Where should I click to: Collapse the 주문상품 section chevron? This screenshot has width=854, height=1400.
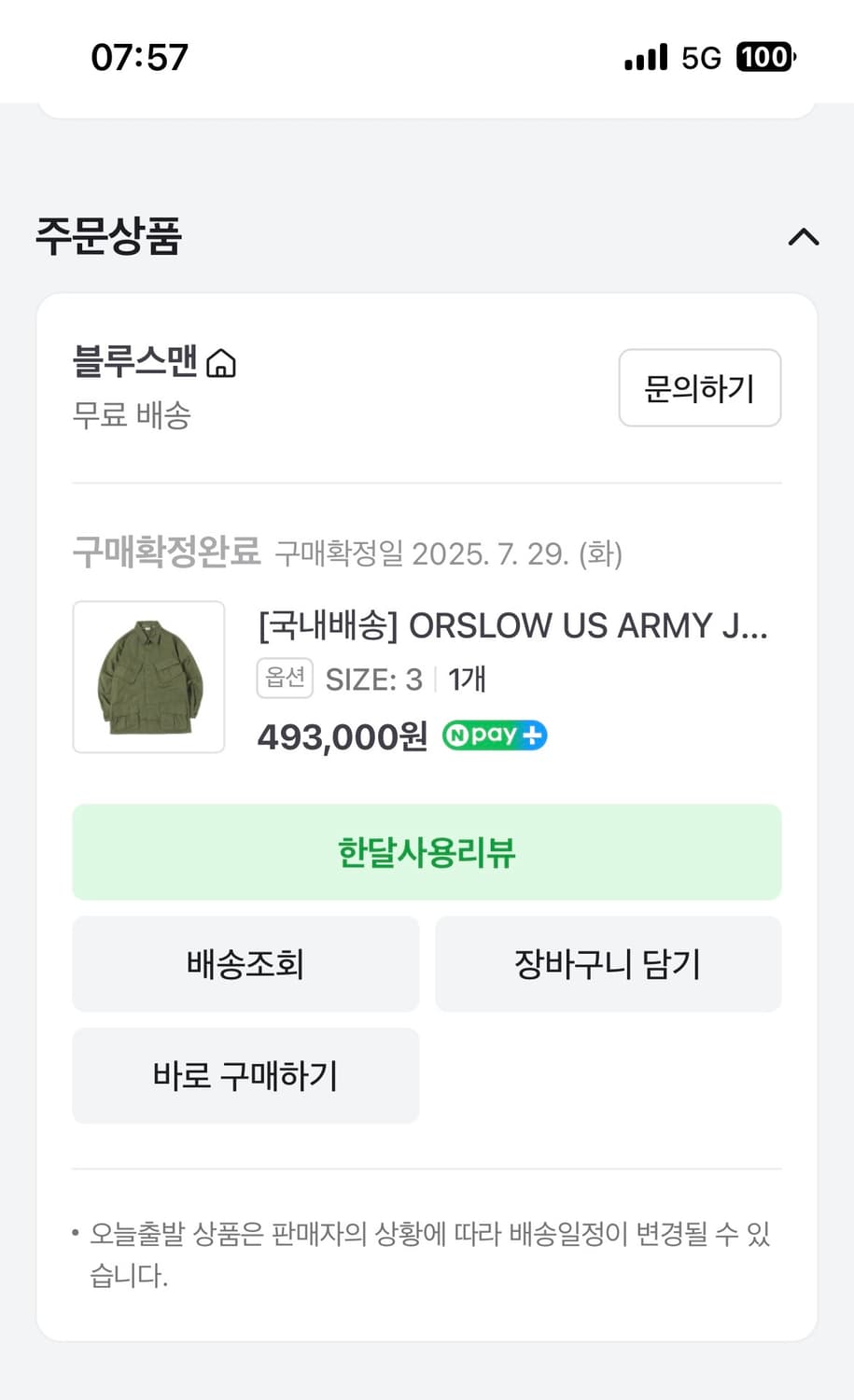point(803,237)
